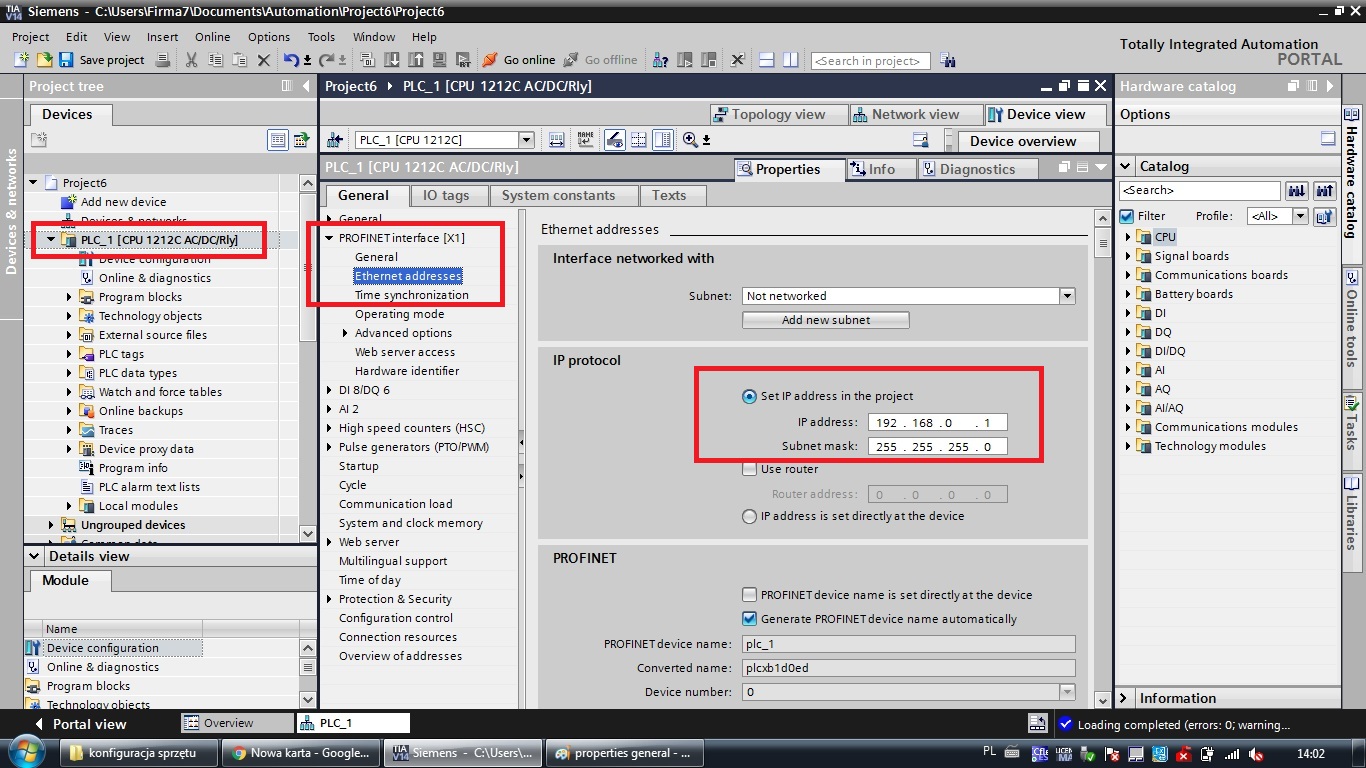Open the Online menu
1366x768 pixels.
click(212, 37)
